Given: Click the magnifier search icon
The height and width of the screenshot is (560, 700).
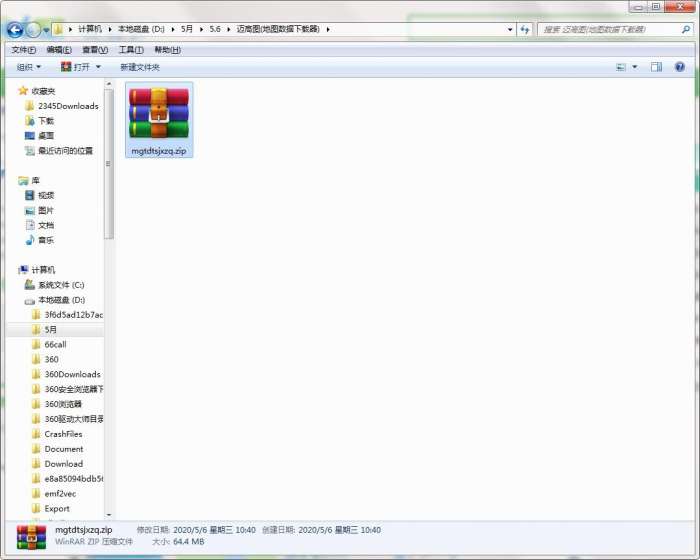Looking at the screenshot, I should click(x=686, y=29).
